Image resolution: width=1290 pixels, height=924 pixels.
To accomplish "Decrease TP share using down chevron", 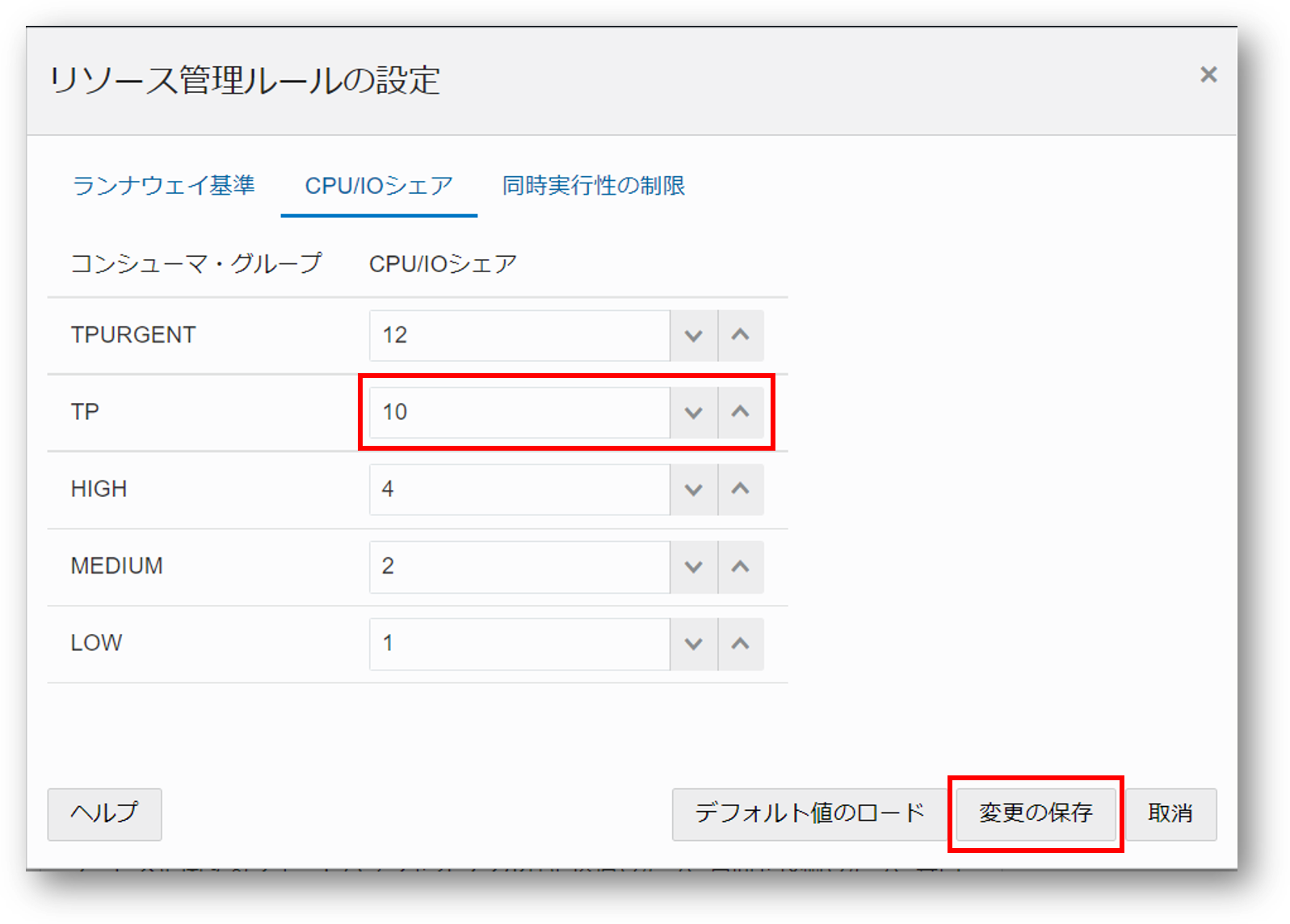I will click(x=694, y=412).
